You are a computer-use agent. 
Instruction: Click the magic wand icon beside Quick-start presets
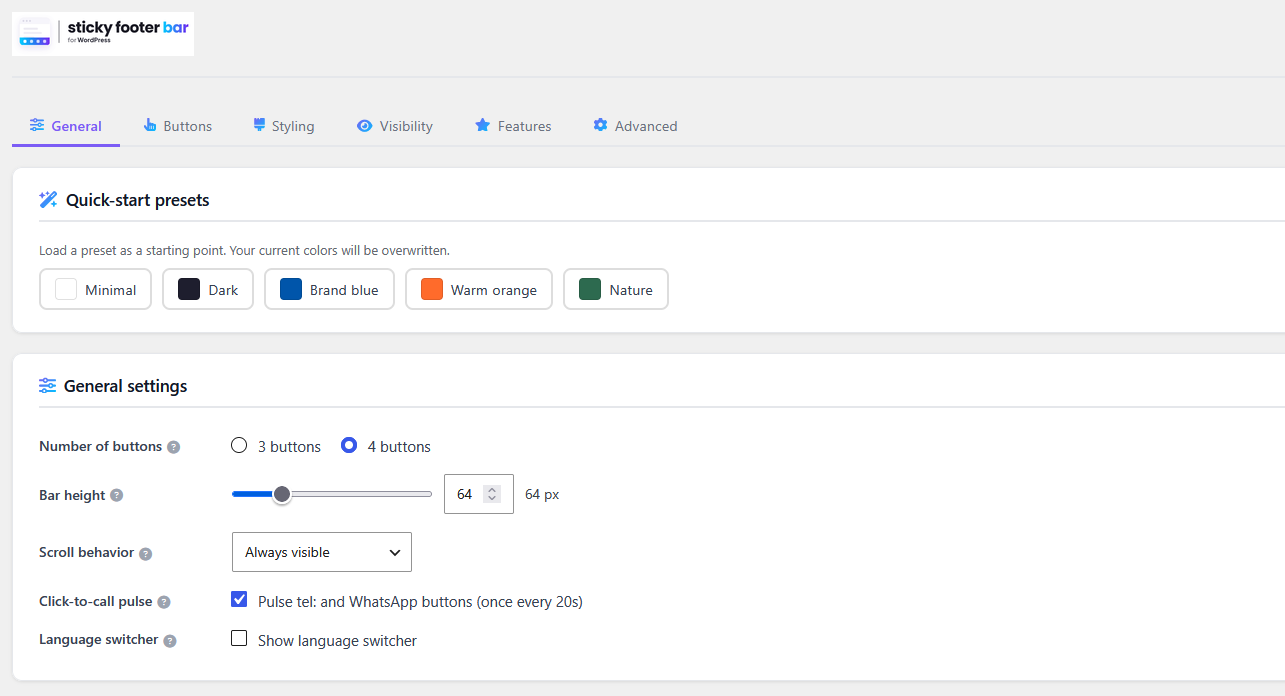tap(48, 199)
